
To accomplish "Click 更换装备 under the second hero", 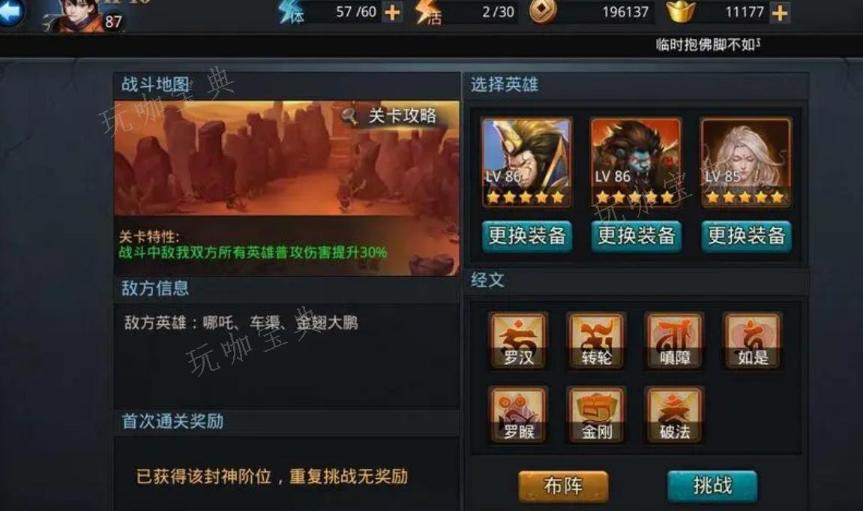I will click(636, 236).
